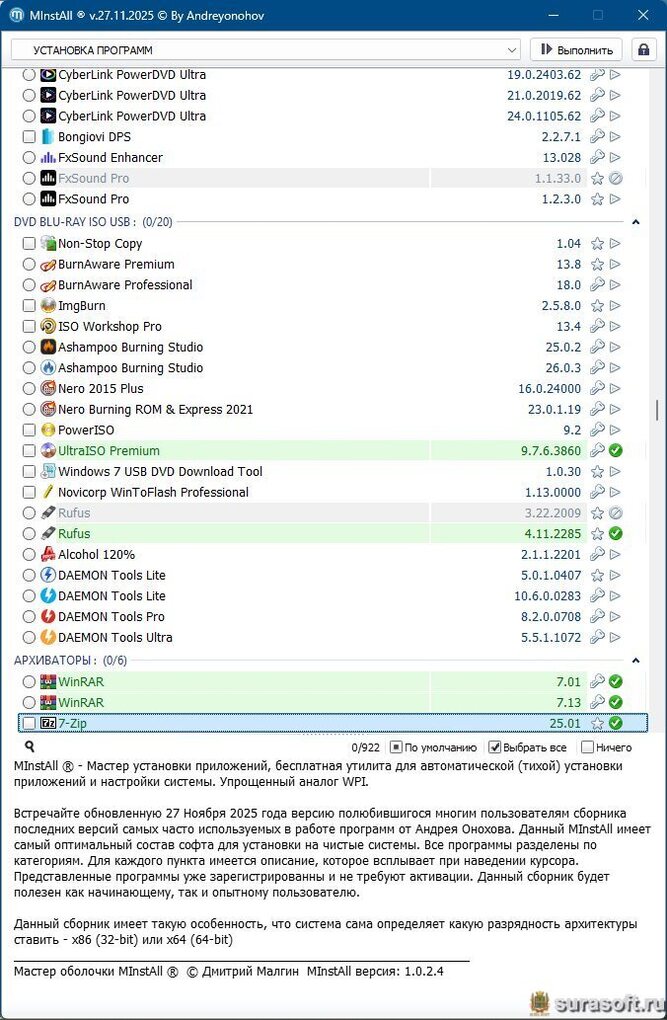Select radio button for DAEMON Tools Pro
The height and width of the screenshot is (1020, 667).
pyautogui.click(x=29, y=616)
